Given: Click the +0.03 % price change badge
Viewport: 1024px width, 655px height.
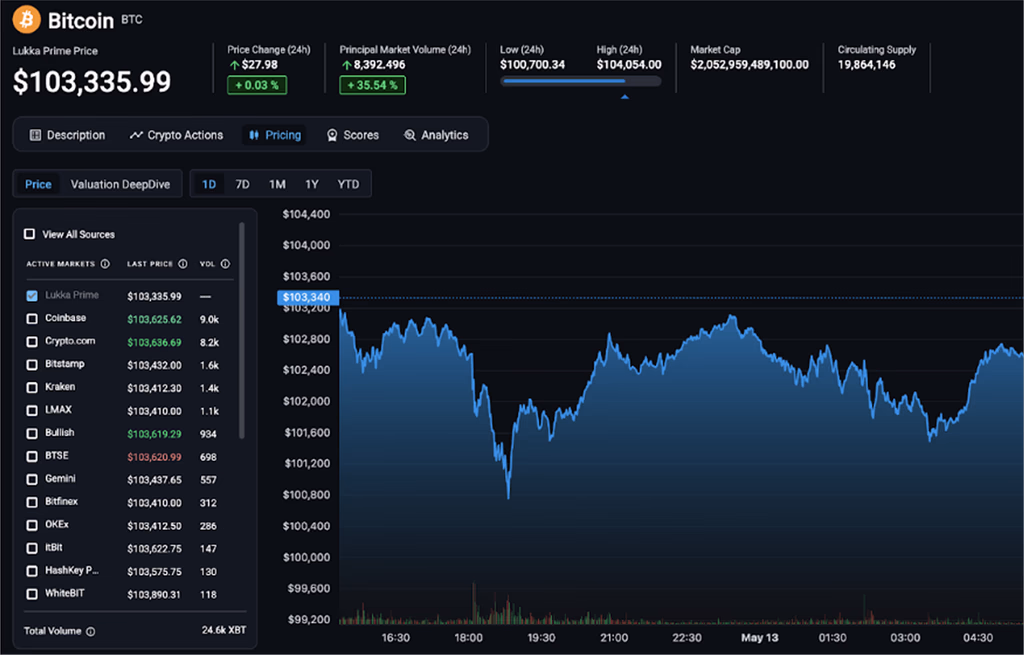Looking at the screenshot, I should 257,85.
